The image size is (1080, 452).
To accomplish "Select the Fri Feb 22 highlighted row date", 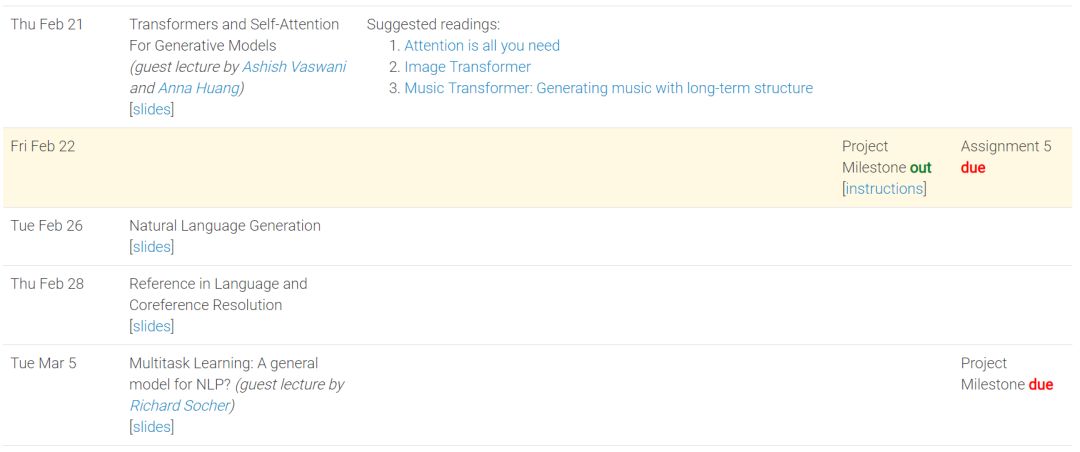I will [x=43, y=146].
